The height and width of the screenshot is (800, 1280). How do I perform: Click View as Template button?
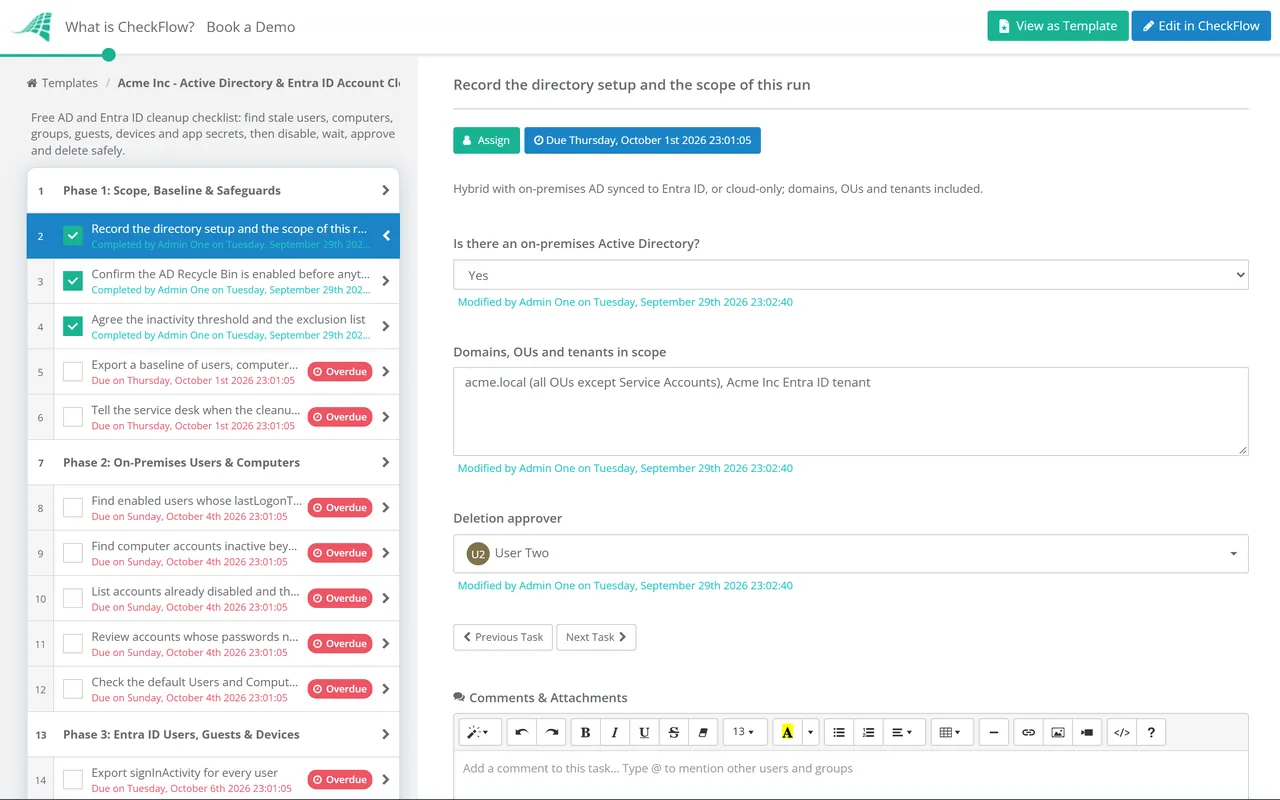(x=1058, y=26)
